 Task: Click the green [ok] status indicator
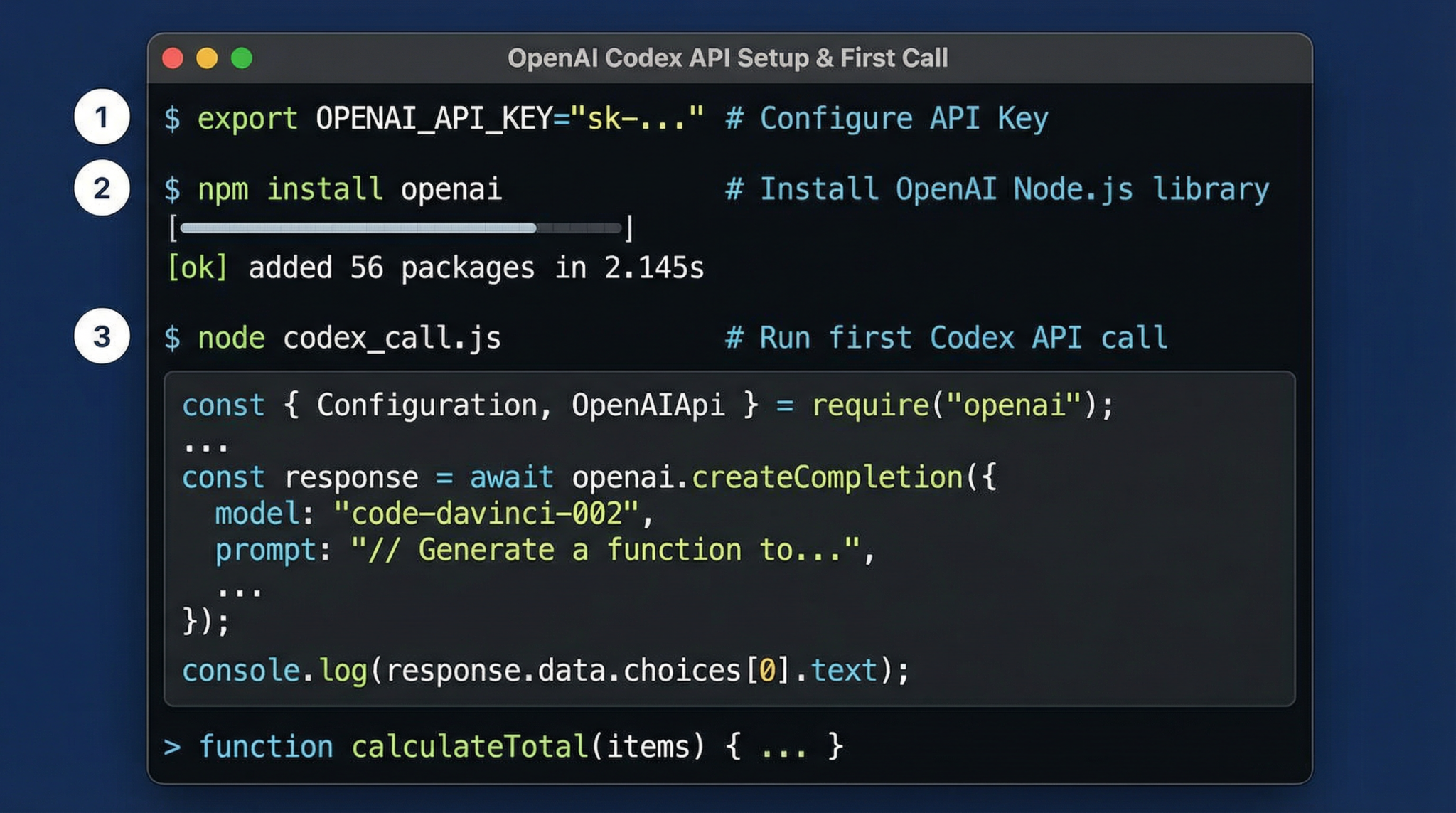point(197,267)
